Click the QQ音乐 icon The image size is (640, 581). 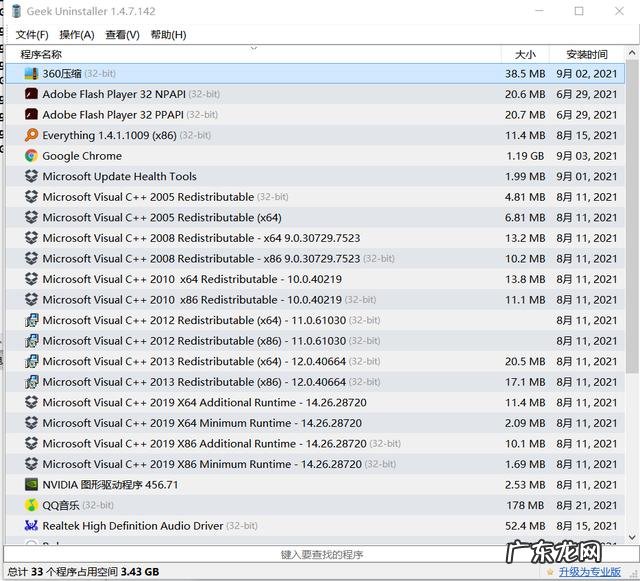32,505
